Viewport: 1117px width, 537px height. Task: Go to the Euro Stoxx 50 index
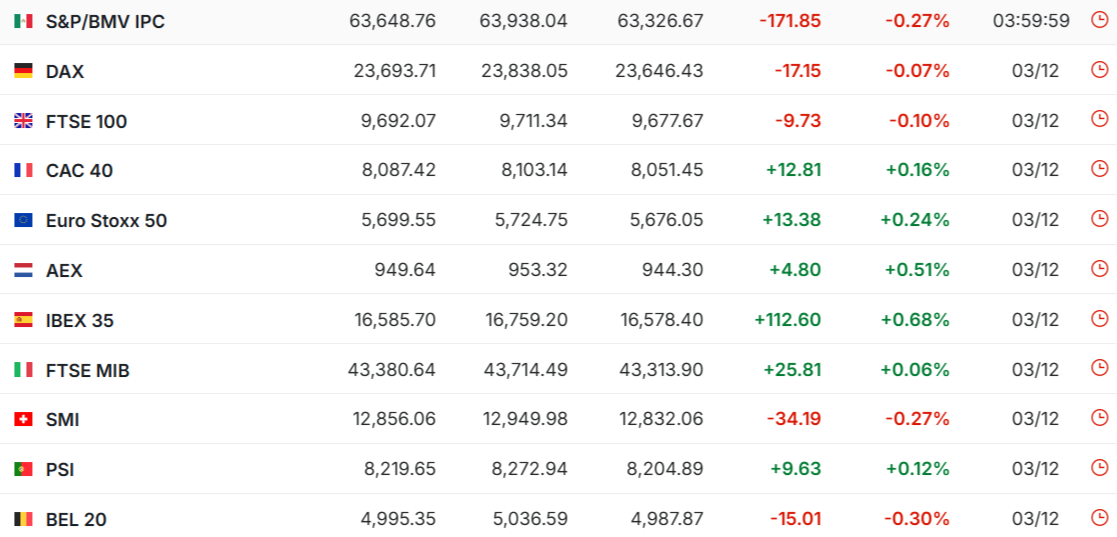106,220
